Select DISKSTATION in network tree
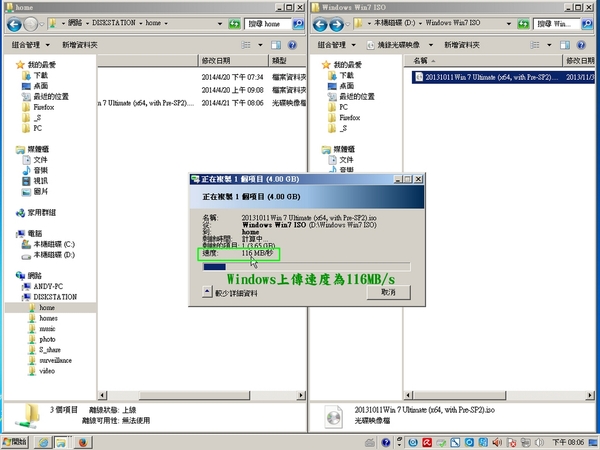The width and height of the screenshot is (600, 450). click(x=55, y=297)
